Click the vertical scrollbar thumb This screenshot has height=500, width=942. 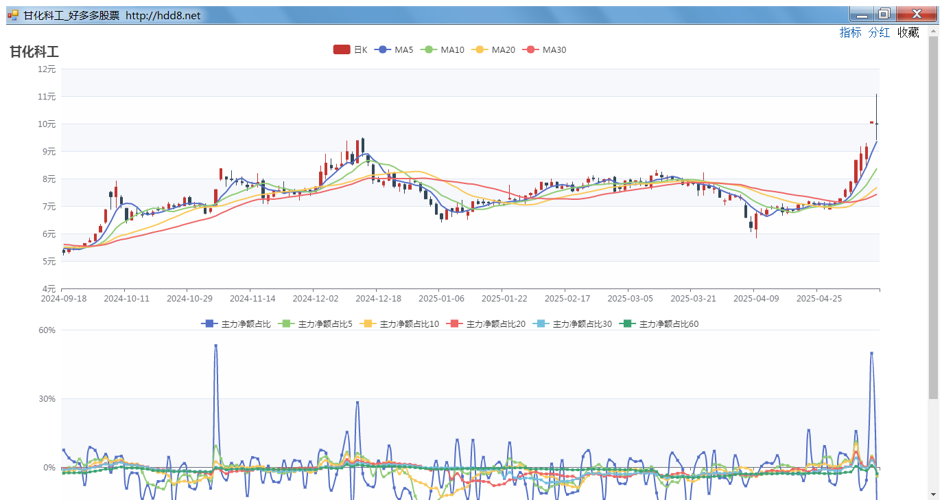click(x=933, y=216)
